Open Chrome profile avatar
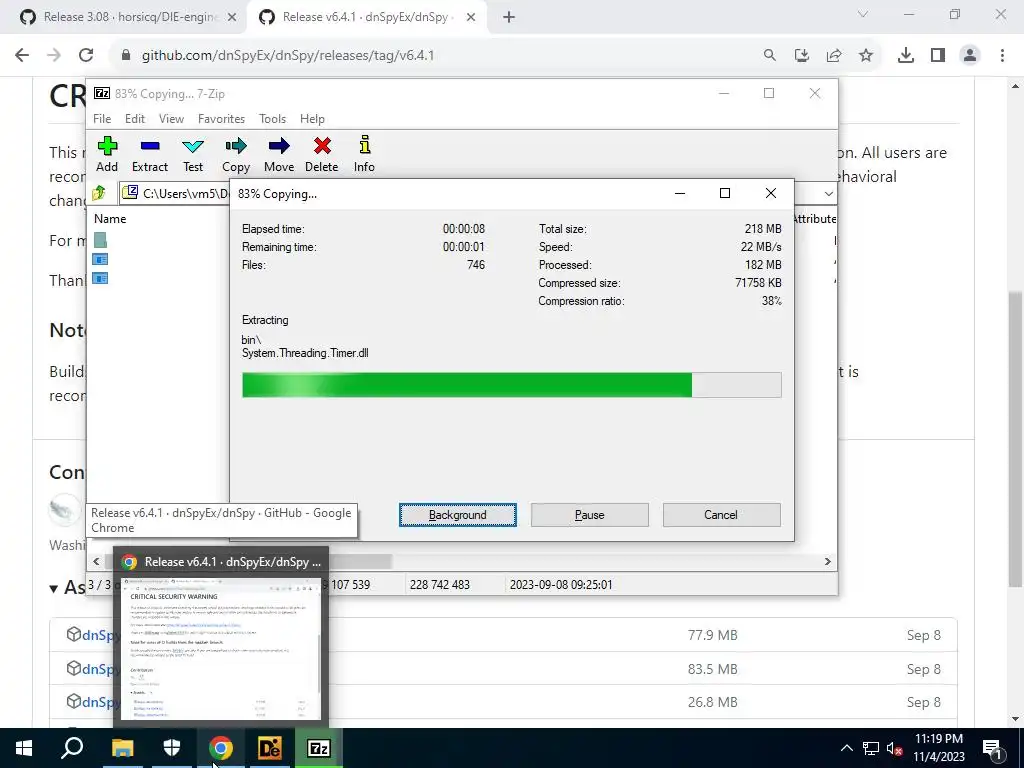The height and width of the screenshot is (768, 1024). (x=970, y=56)
